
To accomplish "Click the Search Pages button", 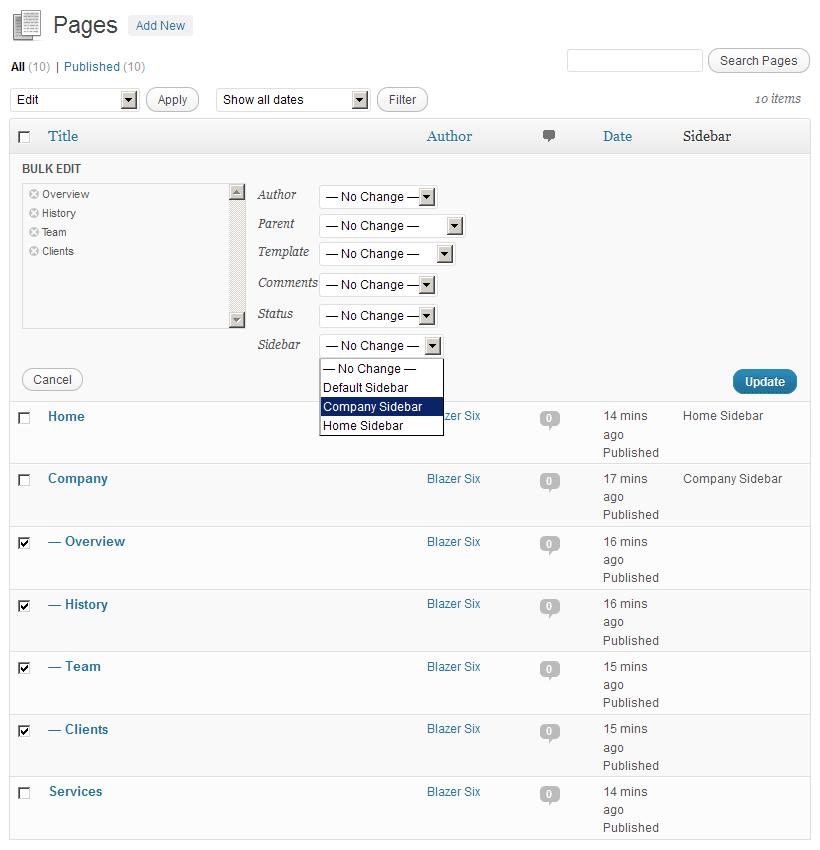I will (758, 61).
